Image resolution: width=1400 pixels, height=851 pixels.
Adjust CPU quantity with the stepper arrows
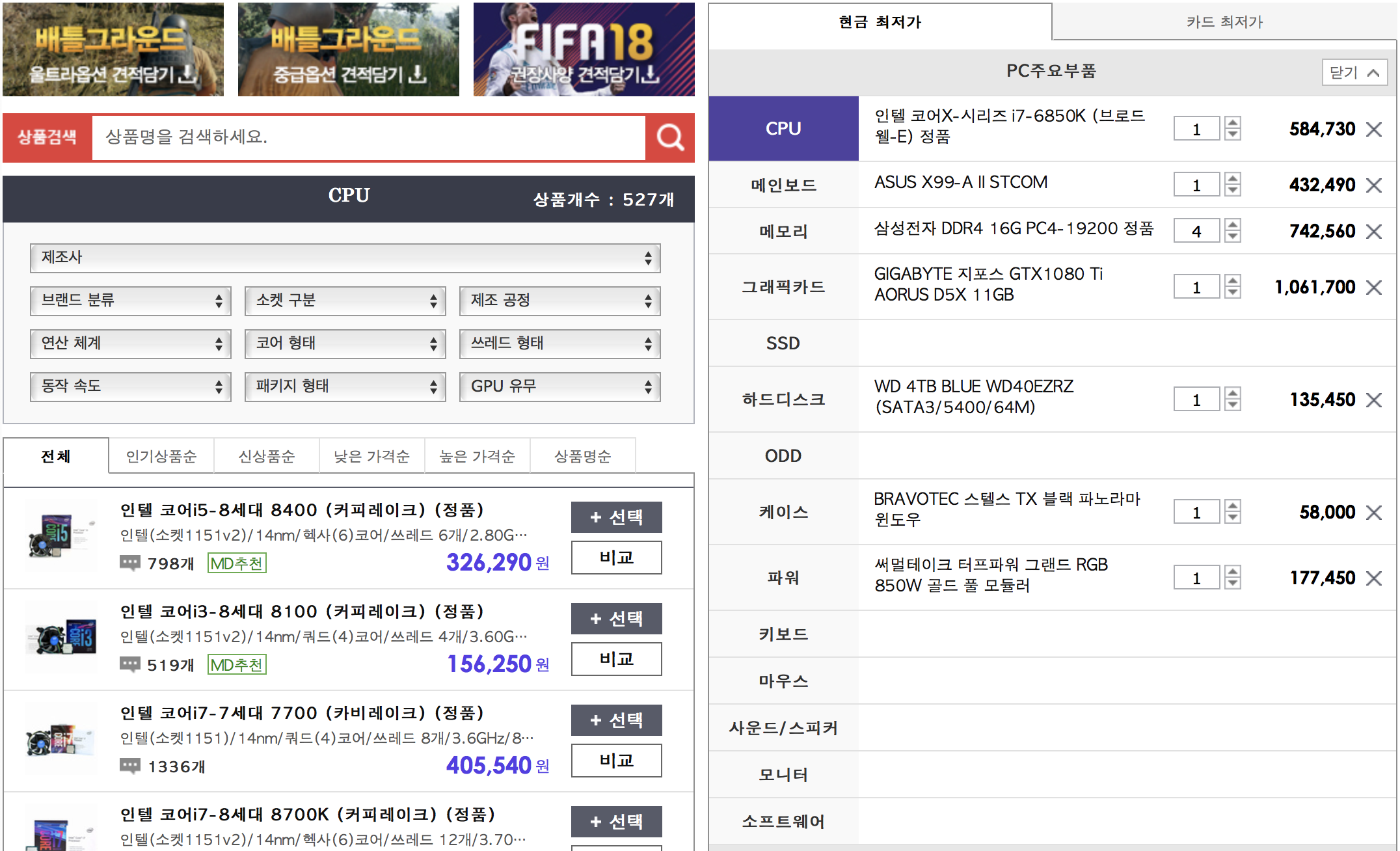[1233, 129]
